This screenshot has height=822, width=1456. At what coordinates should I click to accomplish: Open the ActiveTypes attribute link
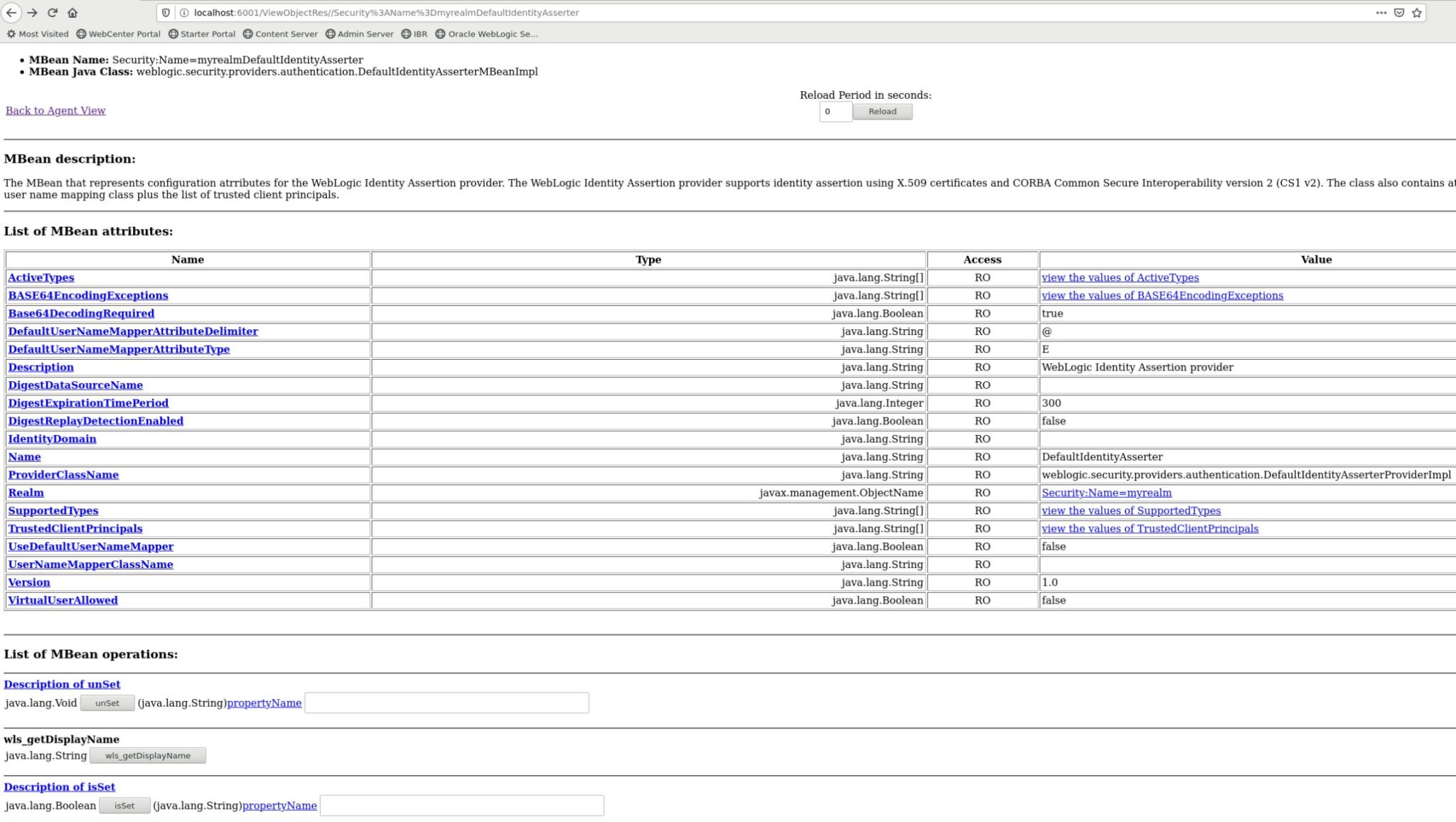[x=41, y=277]
